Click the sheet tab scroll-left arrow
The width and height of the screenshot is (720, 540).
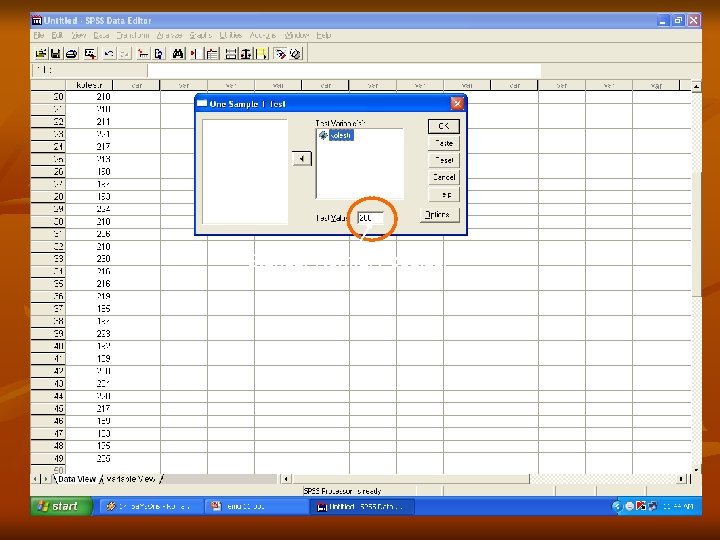pos(36,479)
